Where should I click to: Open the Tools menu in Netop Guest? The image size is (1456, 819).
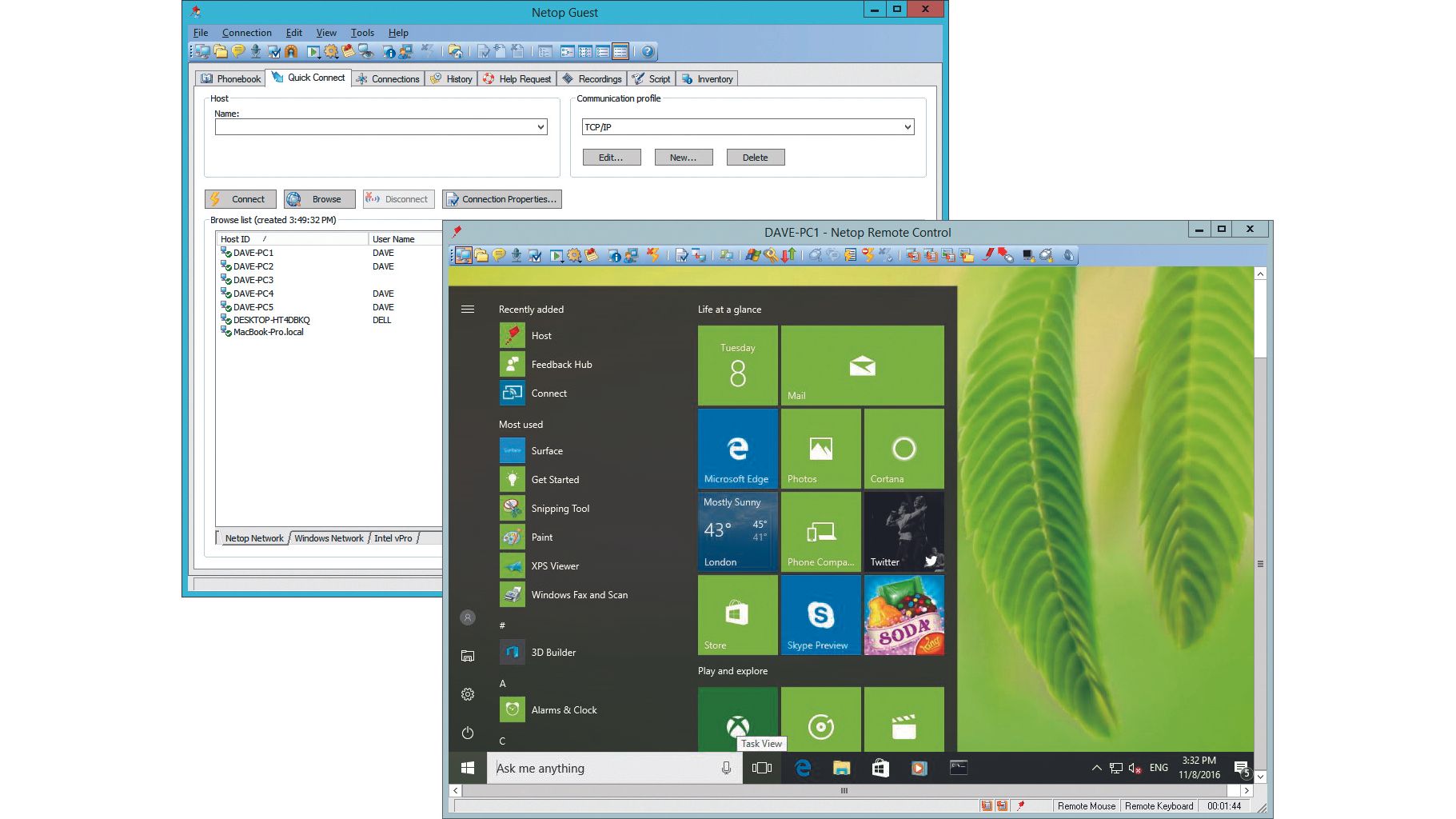click(362, 33)
